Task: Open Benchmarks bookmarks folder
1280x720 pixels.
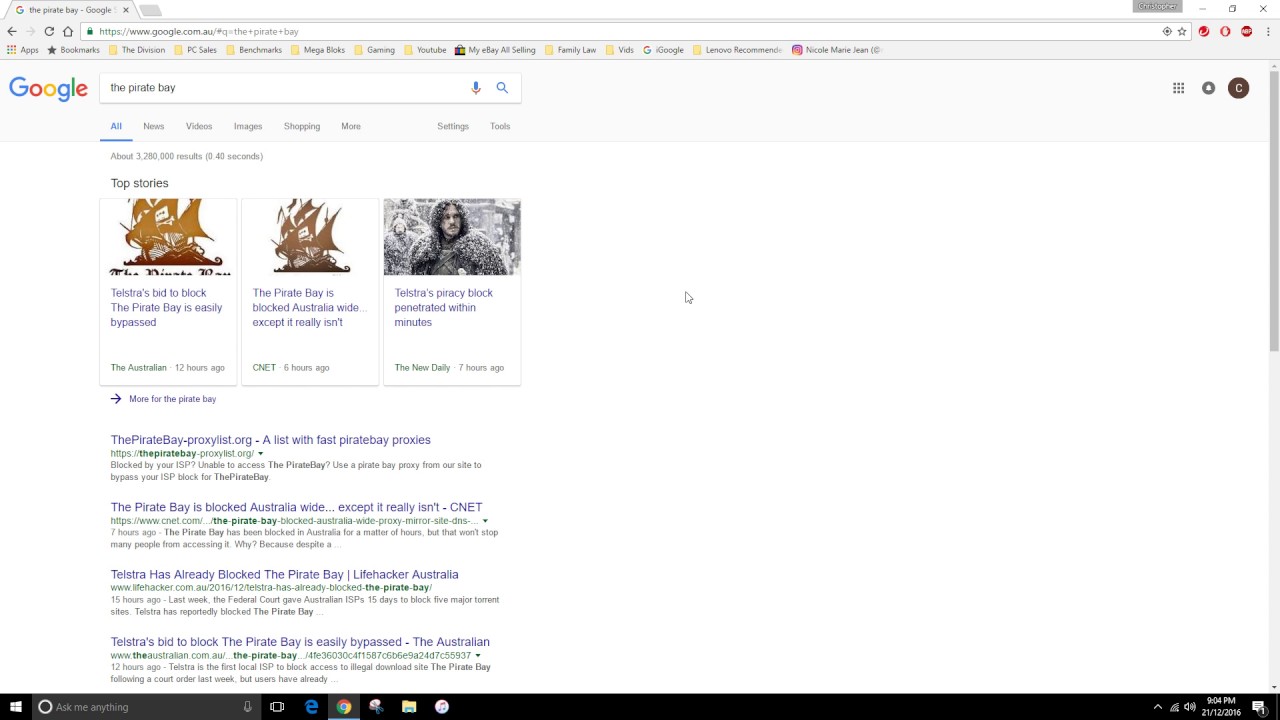Action: click(x=254, y=50)
